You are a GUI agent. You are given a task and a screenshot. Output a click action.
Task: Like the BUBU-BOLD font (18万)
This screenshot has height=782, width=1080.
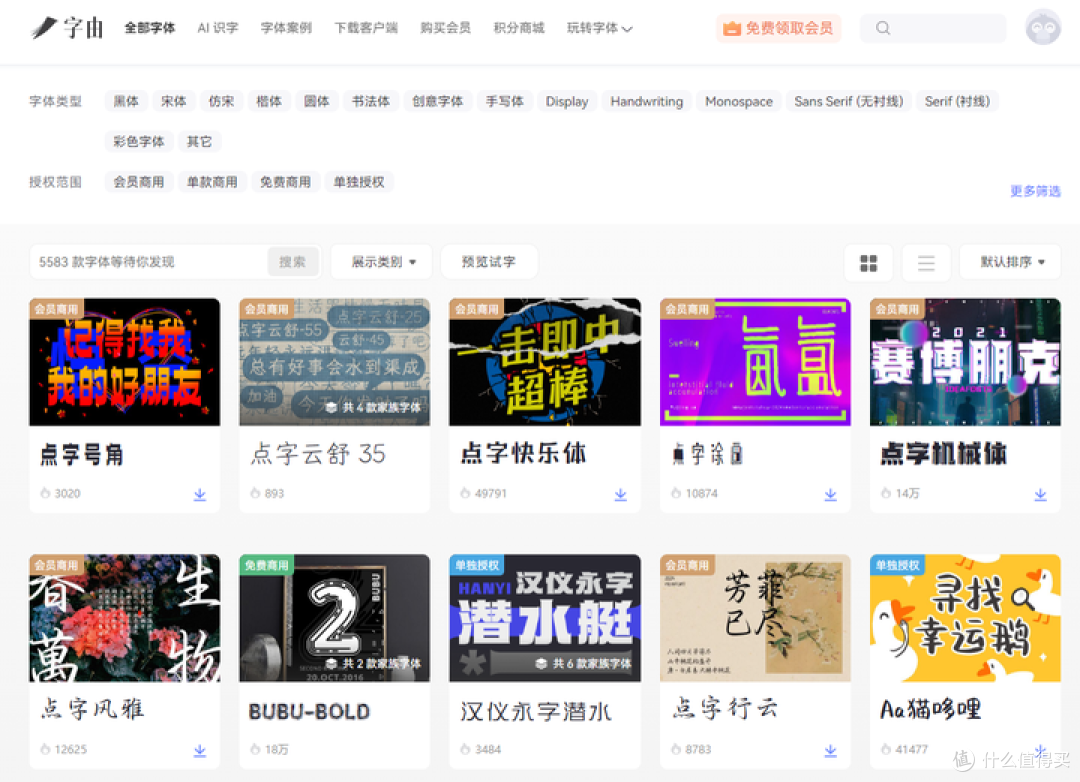pyautogui.click(x=256, y=749)
